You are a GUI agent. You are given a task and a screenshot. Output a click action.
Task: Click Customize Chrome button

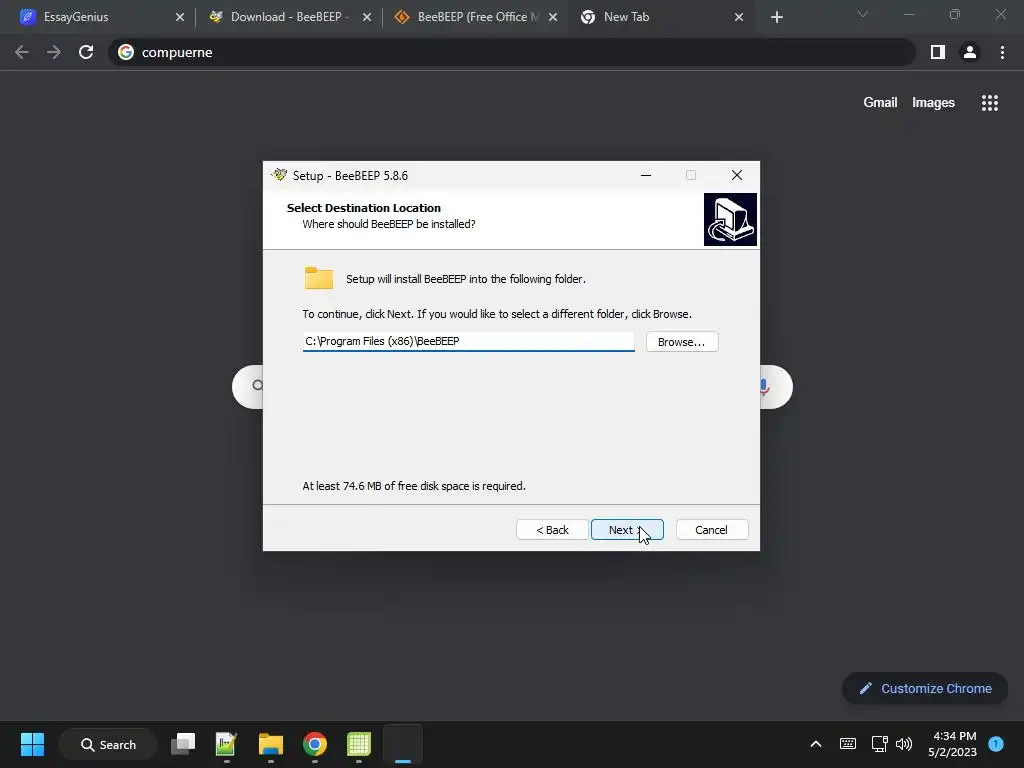pos(925,688)
